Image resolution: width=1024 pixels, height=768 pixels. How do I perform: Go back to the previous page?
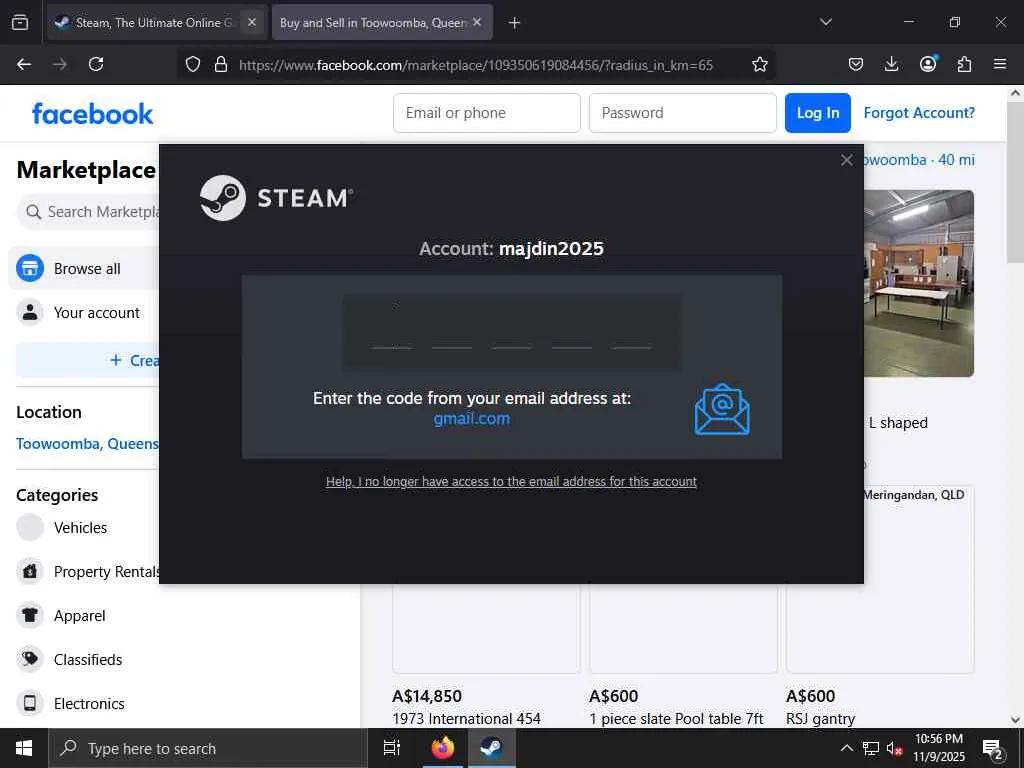click(24, 64)
